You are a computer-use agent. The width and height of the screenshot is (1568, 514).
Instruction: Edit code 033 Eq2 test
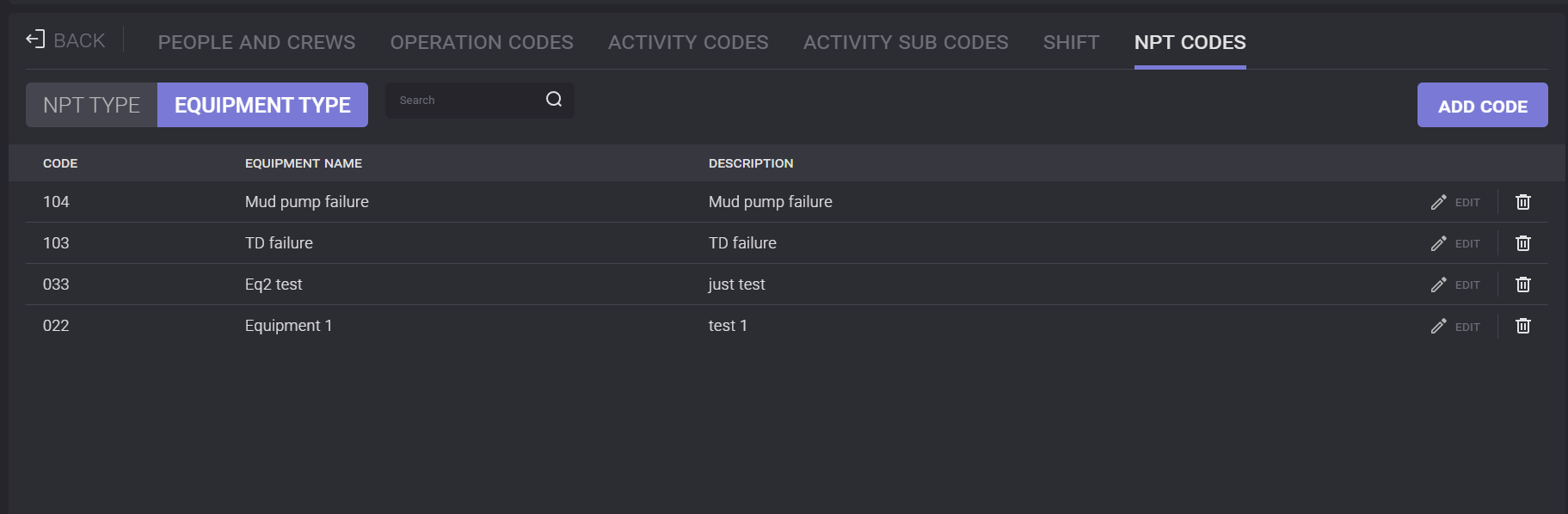pos(1455,285)
